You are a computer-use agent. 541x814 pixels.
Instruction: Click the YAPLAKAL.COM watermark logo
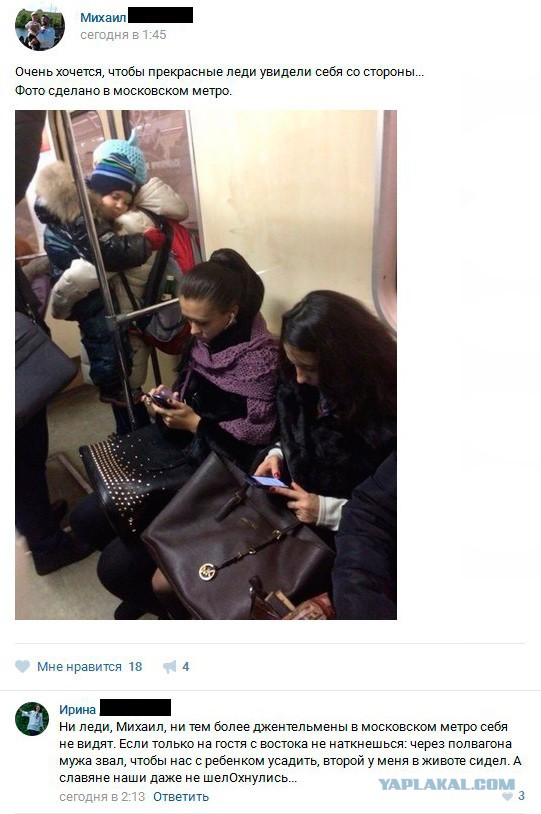(447, 784)
